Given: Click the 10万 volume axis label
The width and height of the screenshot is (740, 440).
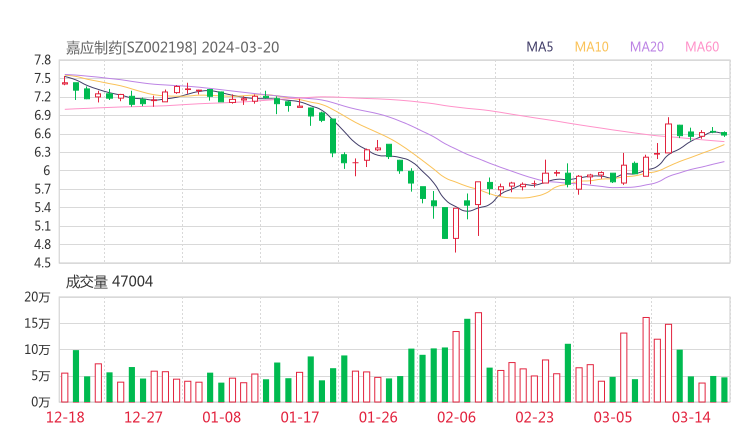Looking at the screenshot, I should tap(38, 350).
